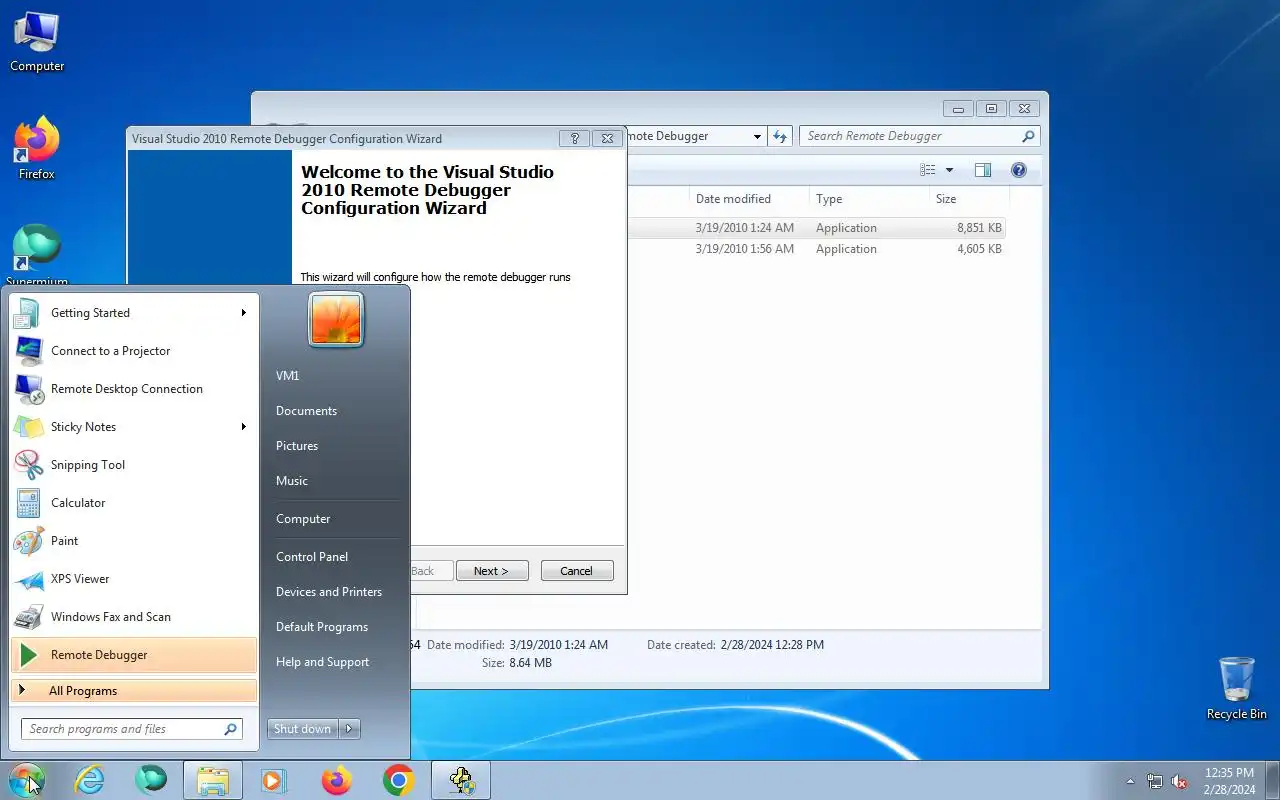Screen dimensions: 1280x800
Task: Click the user account picture
Action: (x=336, y=319)
